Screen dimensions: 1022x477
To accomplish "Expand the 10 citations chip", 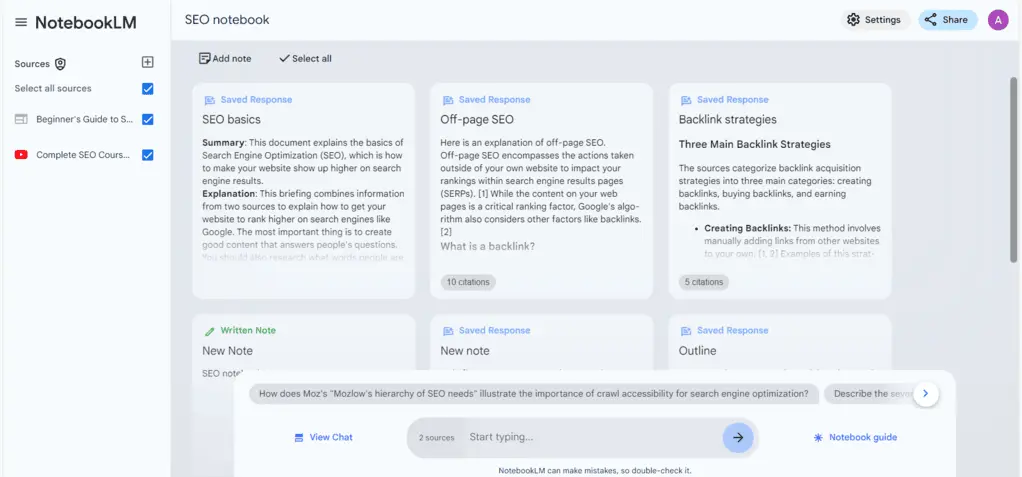I will (468, 282).
